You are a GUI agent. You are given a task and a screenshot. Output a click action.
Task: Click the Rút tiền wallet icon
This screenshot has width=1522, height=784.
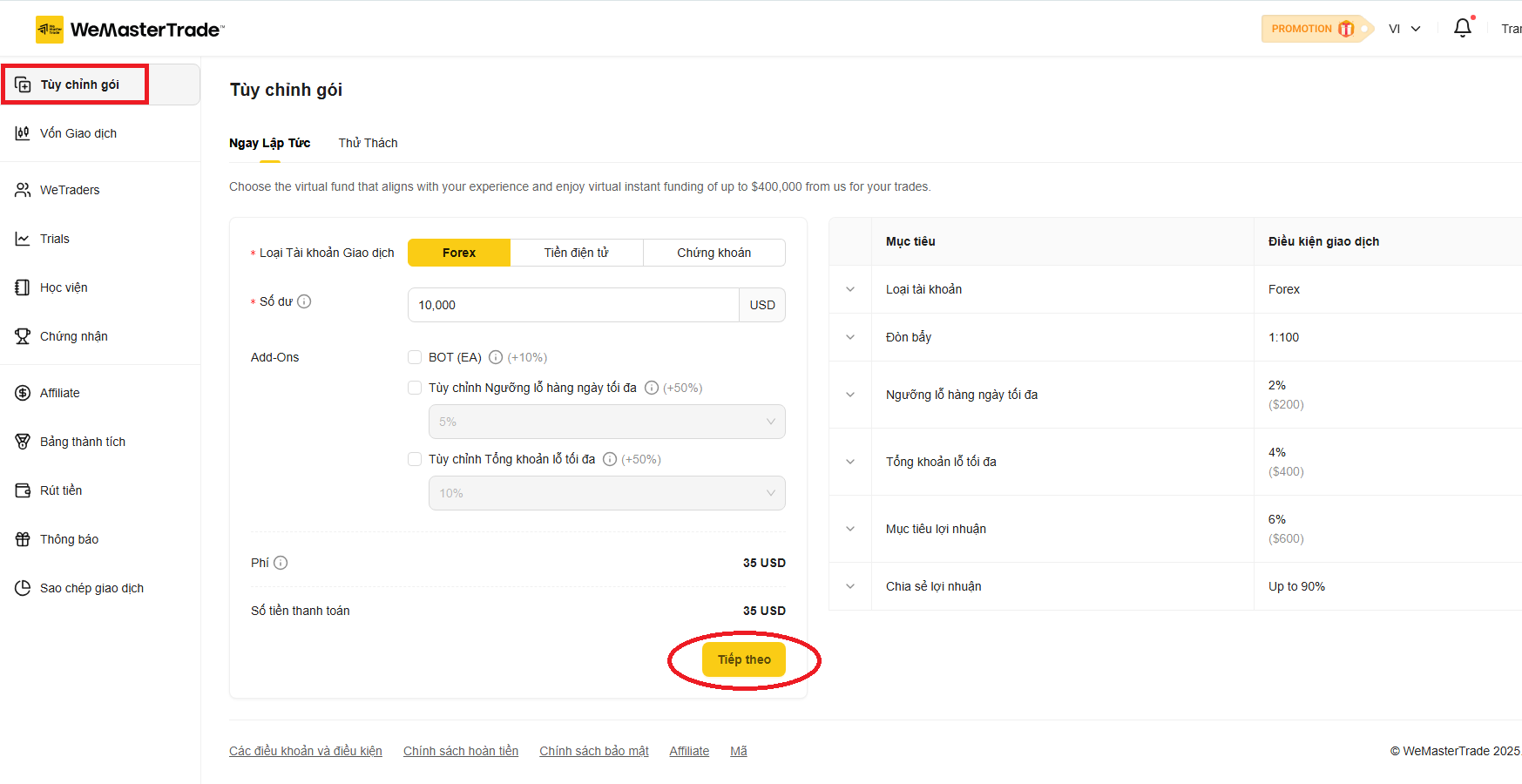point(23,490)
